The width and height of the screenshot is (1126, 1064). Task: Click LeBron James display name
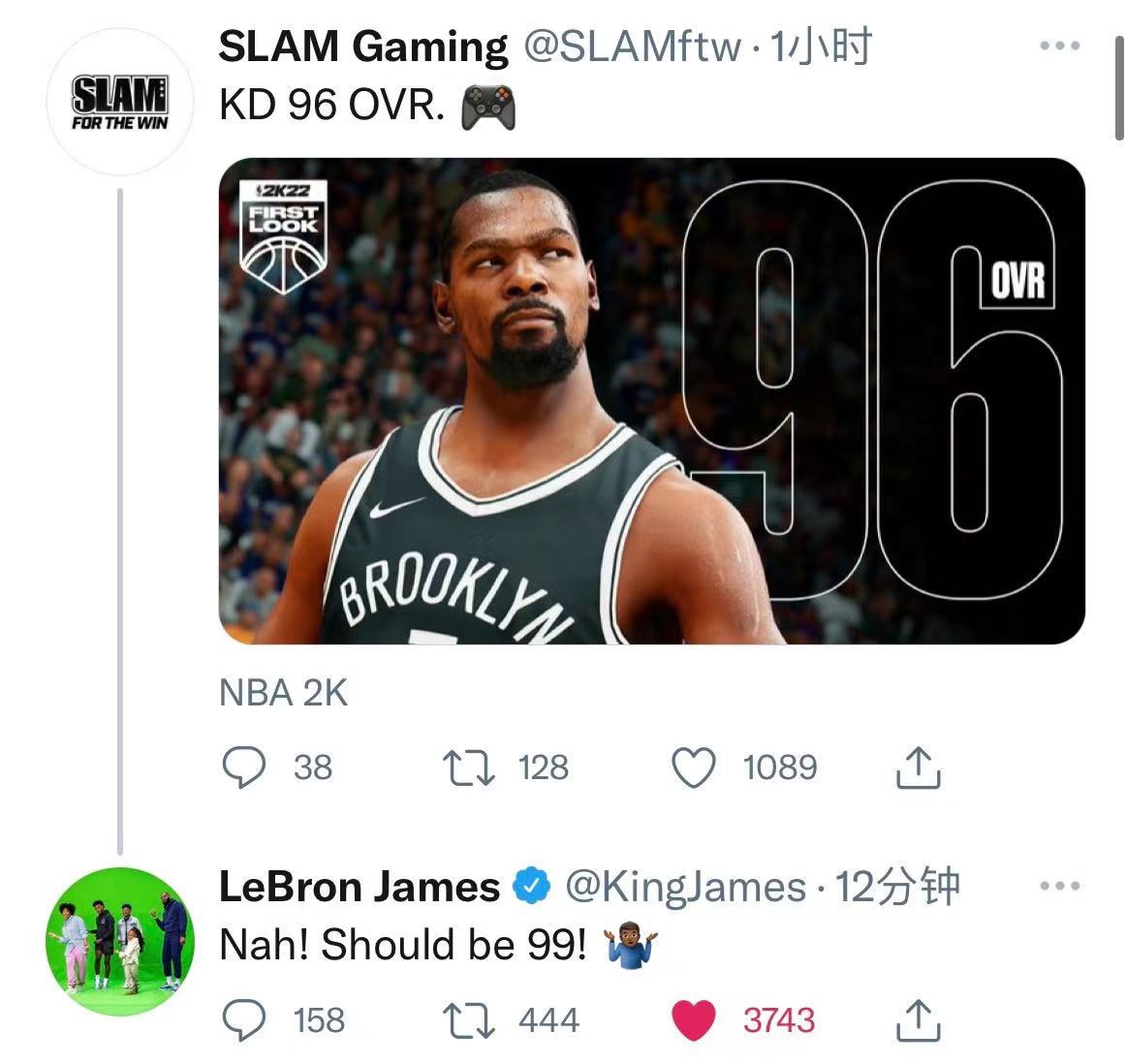click(360, 888)
